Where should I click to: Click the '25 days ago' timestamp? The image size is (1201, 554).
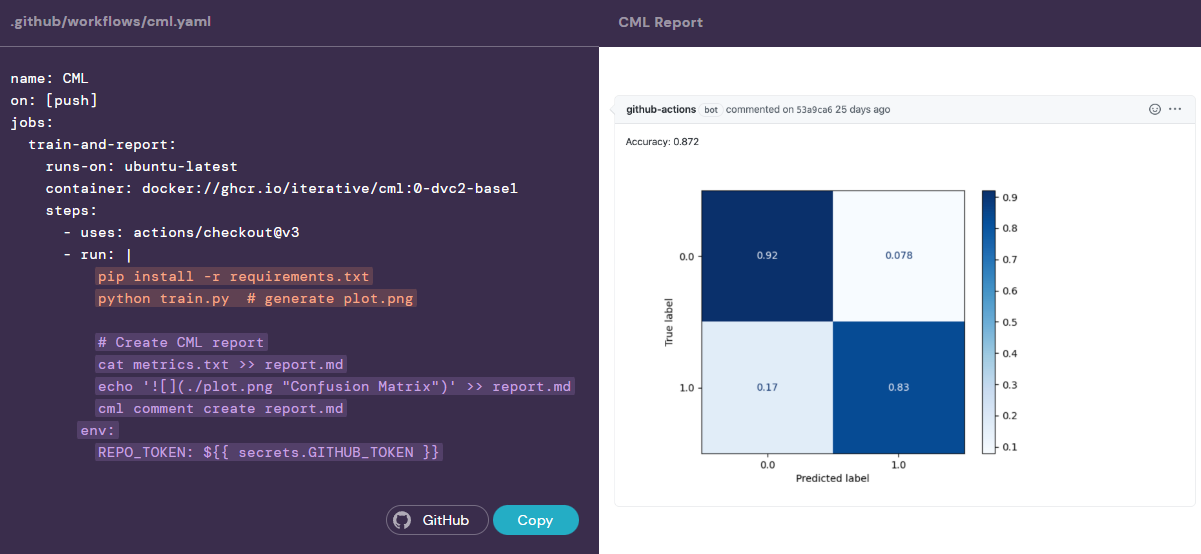click(863, 109)
